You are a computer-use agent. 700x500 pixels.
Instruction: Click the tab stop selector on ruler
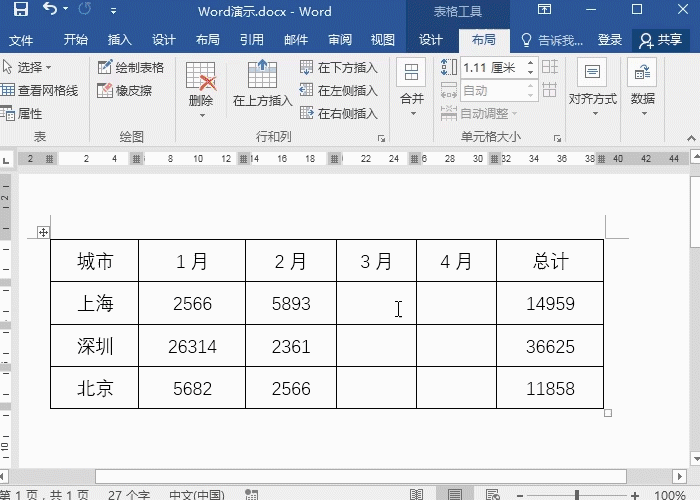(x=6, y=159)
